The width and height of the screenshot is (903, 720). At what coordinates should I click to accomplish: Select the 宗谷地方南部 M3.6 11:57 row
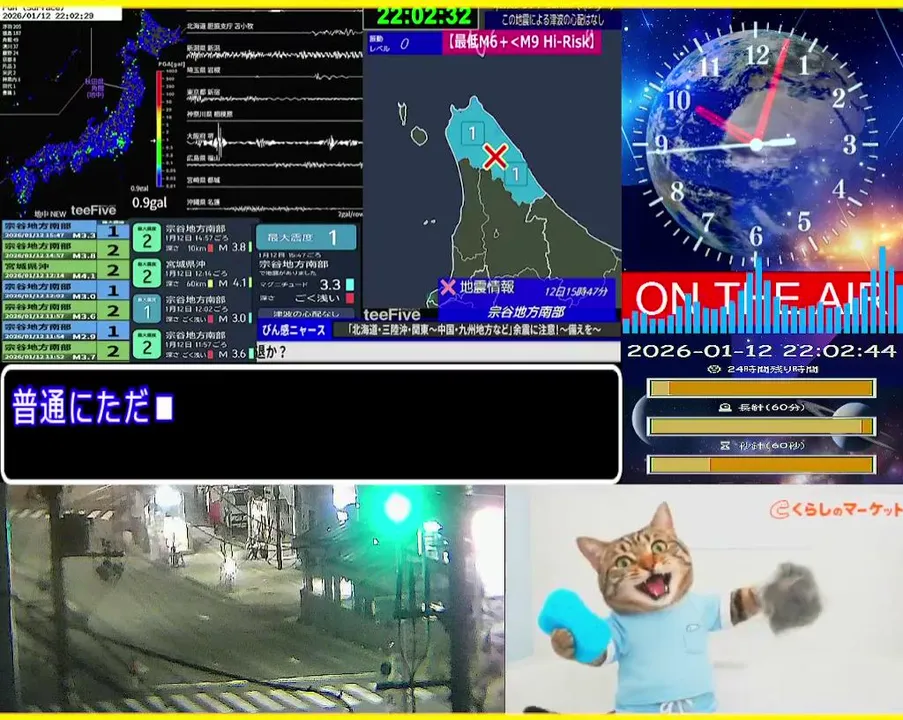tap(66, 310)
